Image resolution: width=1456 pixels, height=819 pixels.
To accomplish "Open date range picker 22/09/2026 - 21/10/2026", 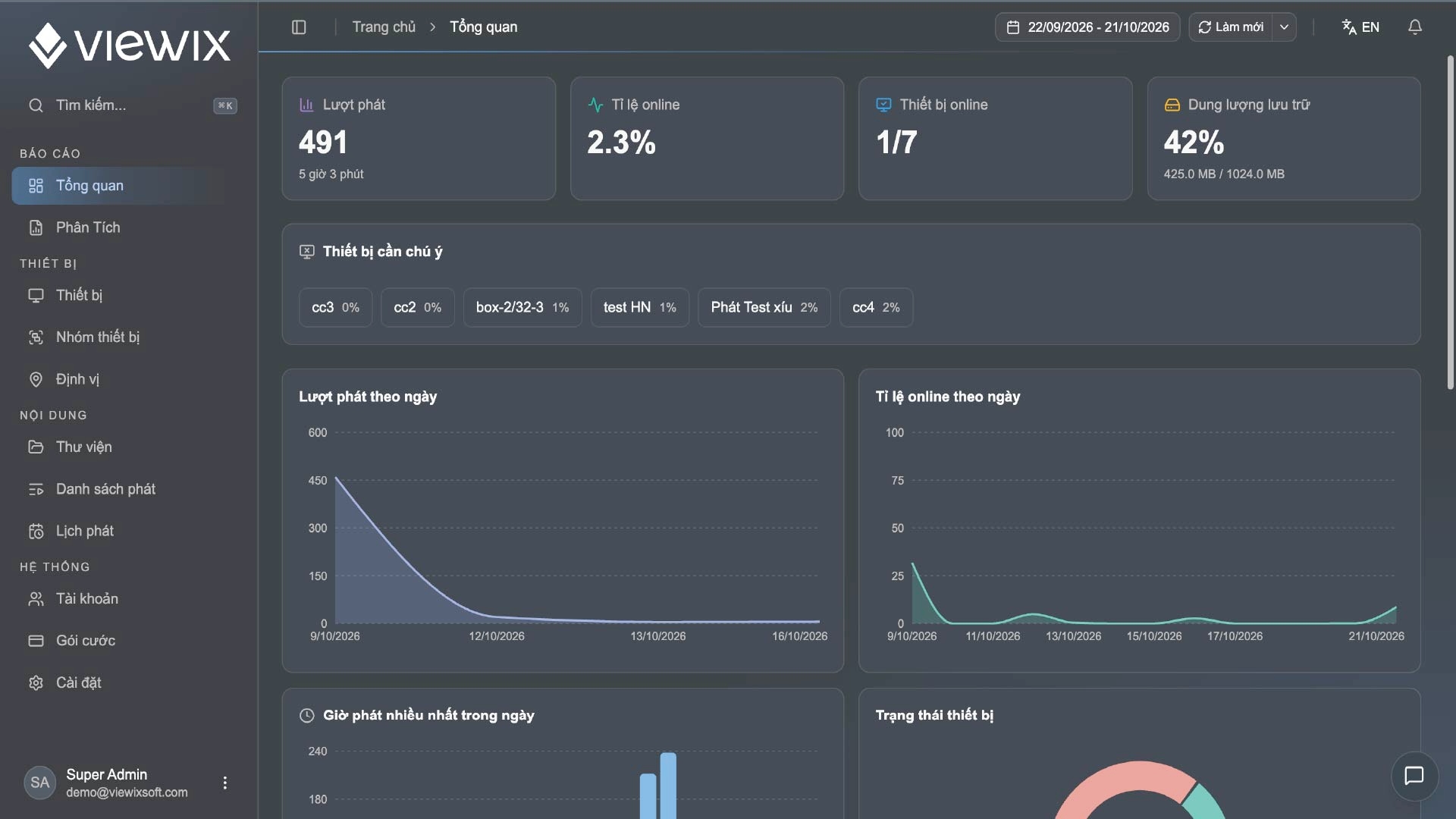I will [1087, 27].
